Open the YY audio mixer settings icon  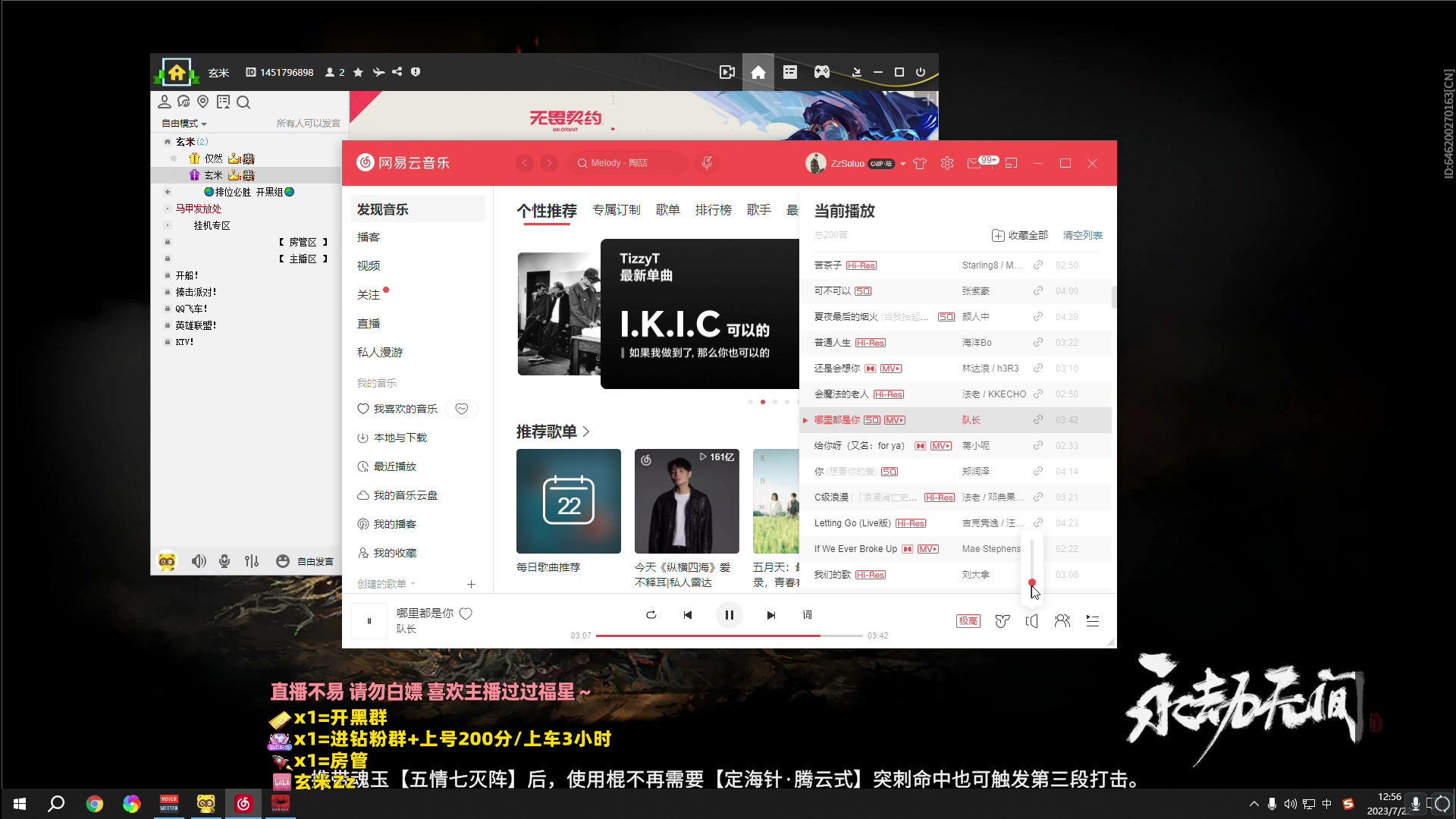tap(252, 561)
